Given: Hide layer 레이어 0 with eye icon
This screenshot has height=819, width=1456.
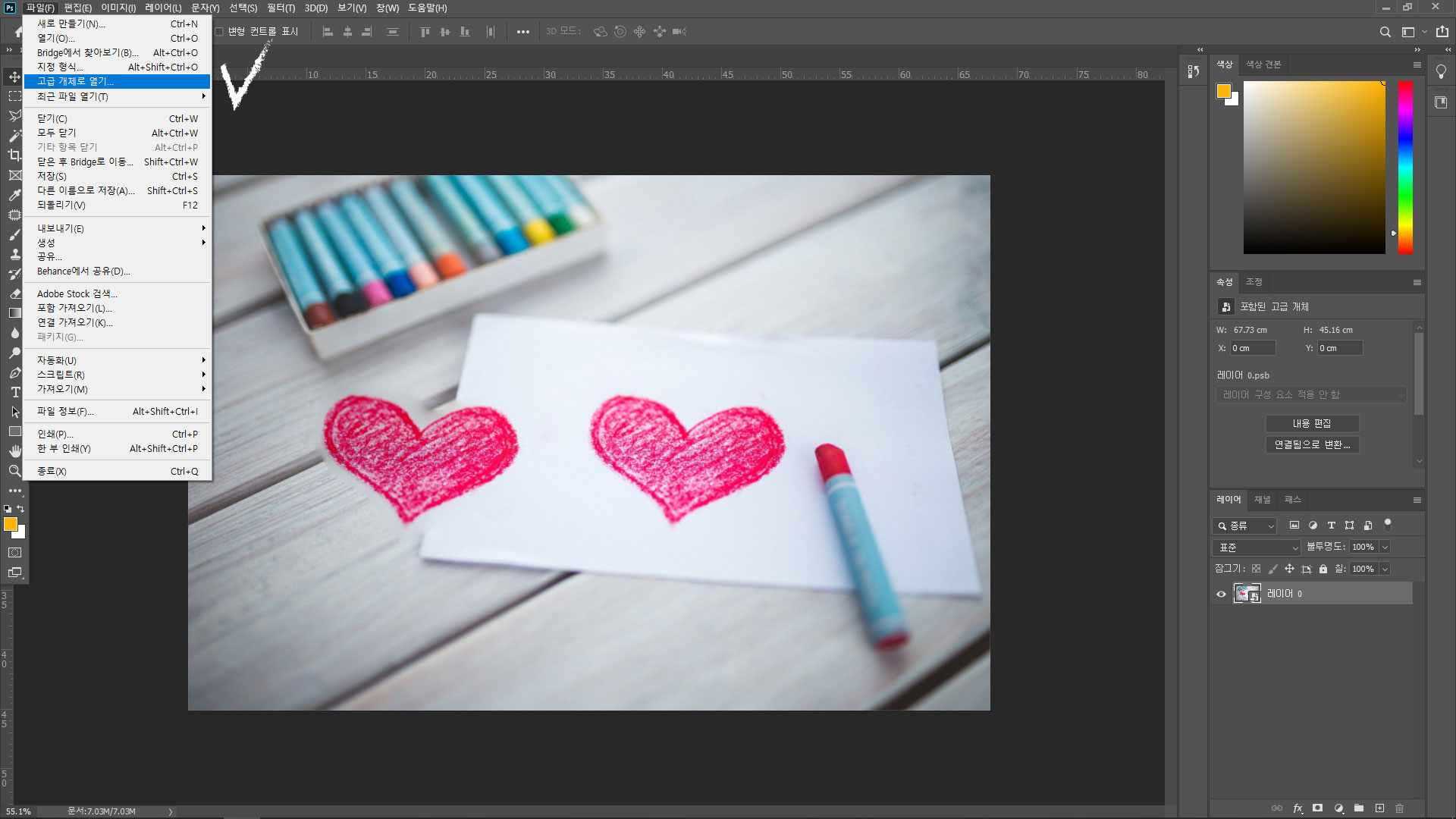Looking at the screenshot, I should 1221,594.
